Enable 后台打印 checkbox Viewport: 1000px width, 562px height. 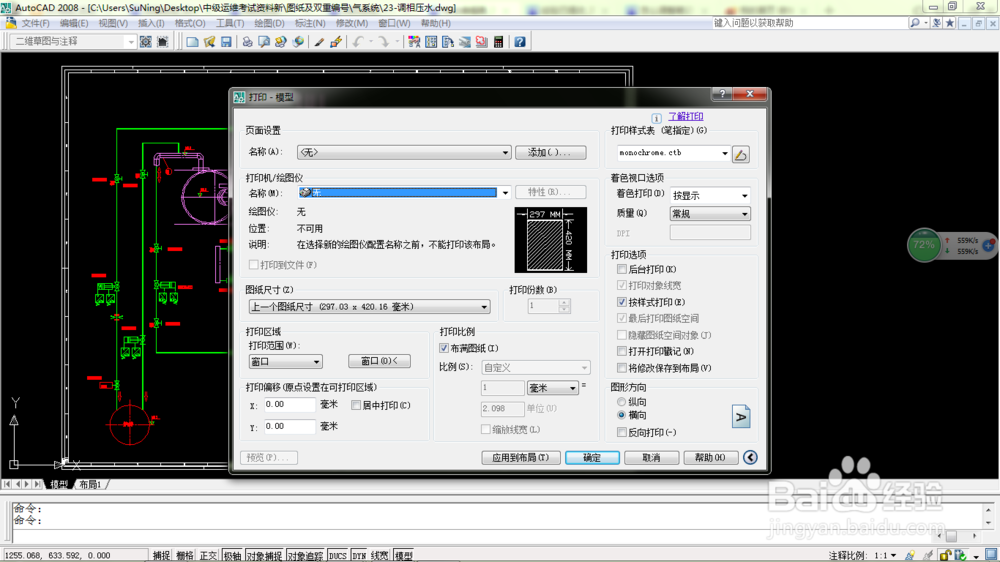[622, 269]
